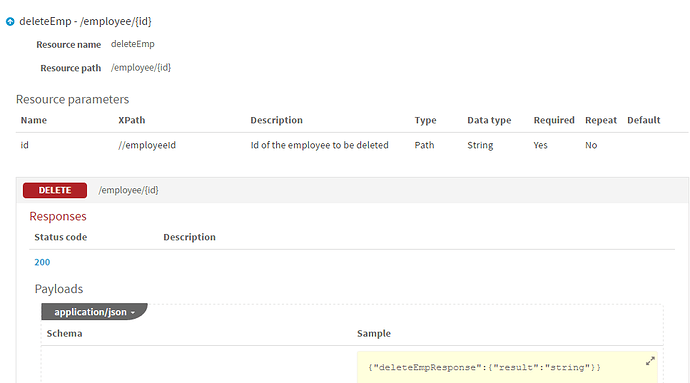The height and width of the screenshot is (383, 690).
Task: Click the Description header in Resource parameters table
Action: pos(276,120)
